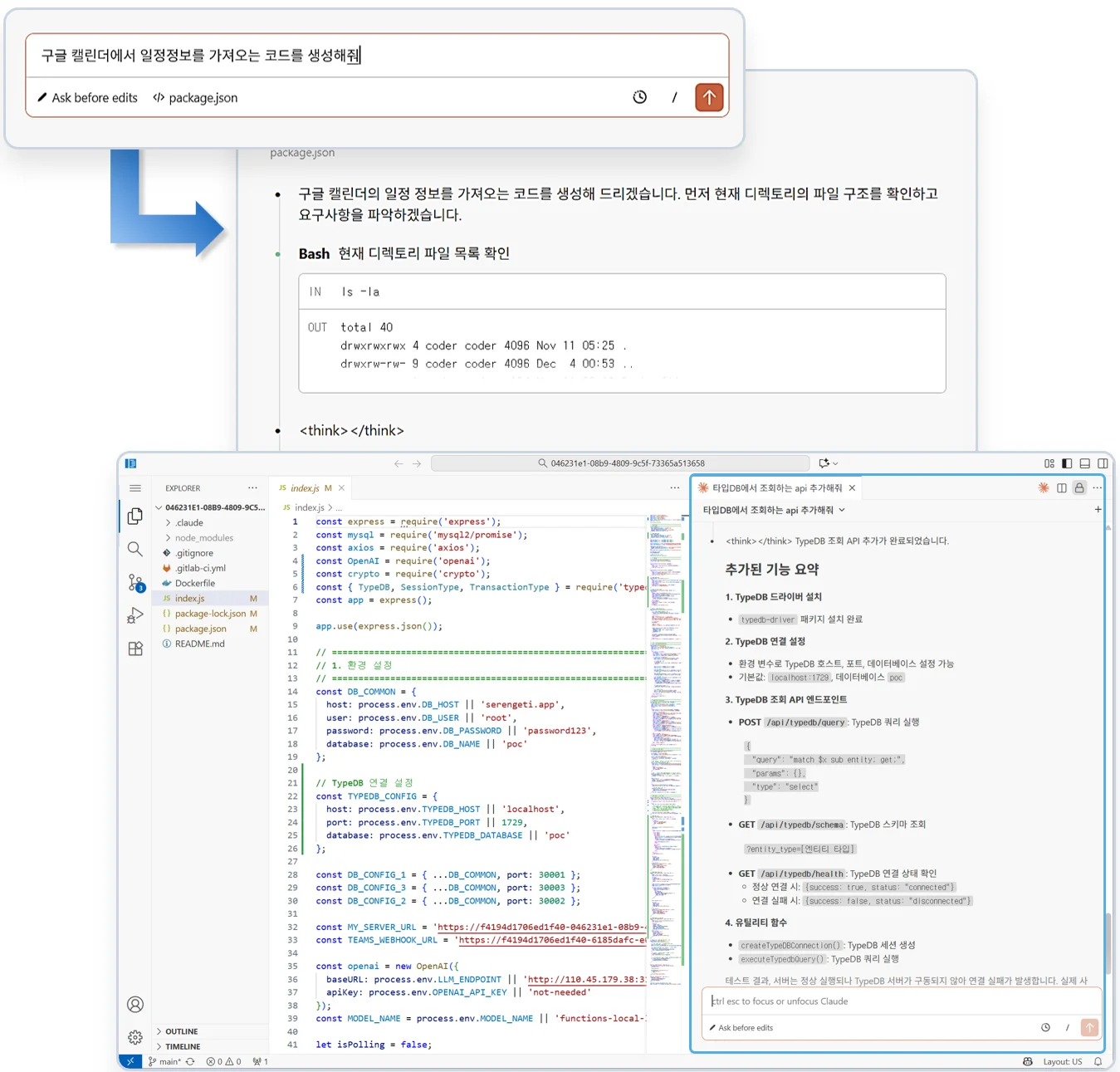Switch to the index.js editor tab
Viewport: 1120px width, 1072px height.
point(306,488)
